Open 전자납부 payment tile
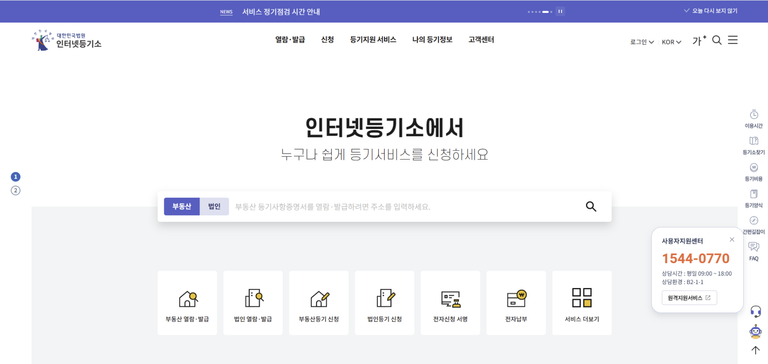768x364 pixels. (x=516, y=303)
